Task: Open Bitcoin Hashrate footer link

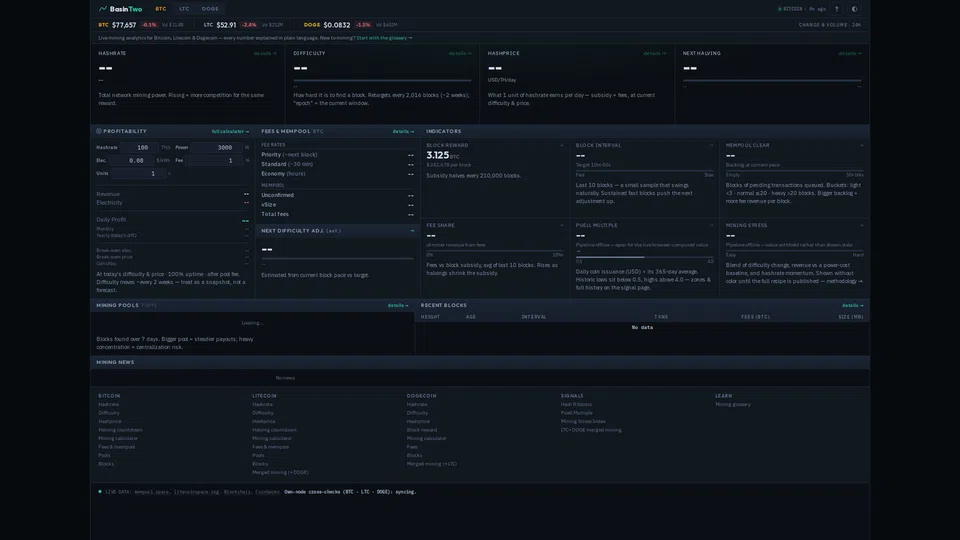Action: click(108, 405)
